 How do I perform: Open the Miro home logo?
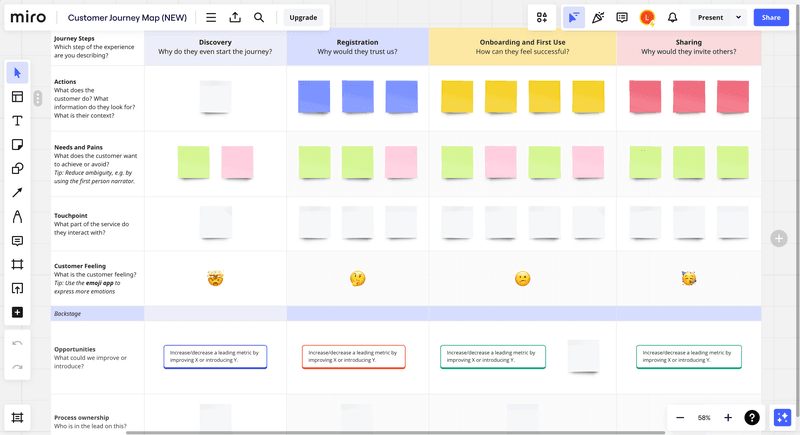pos(28,17)
